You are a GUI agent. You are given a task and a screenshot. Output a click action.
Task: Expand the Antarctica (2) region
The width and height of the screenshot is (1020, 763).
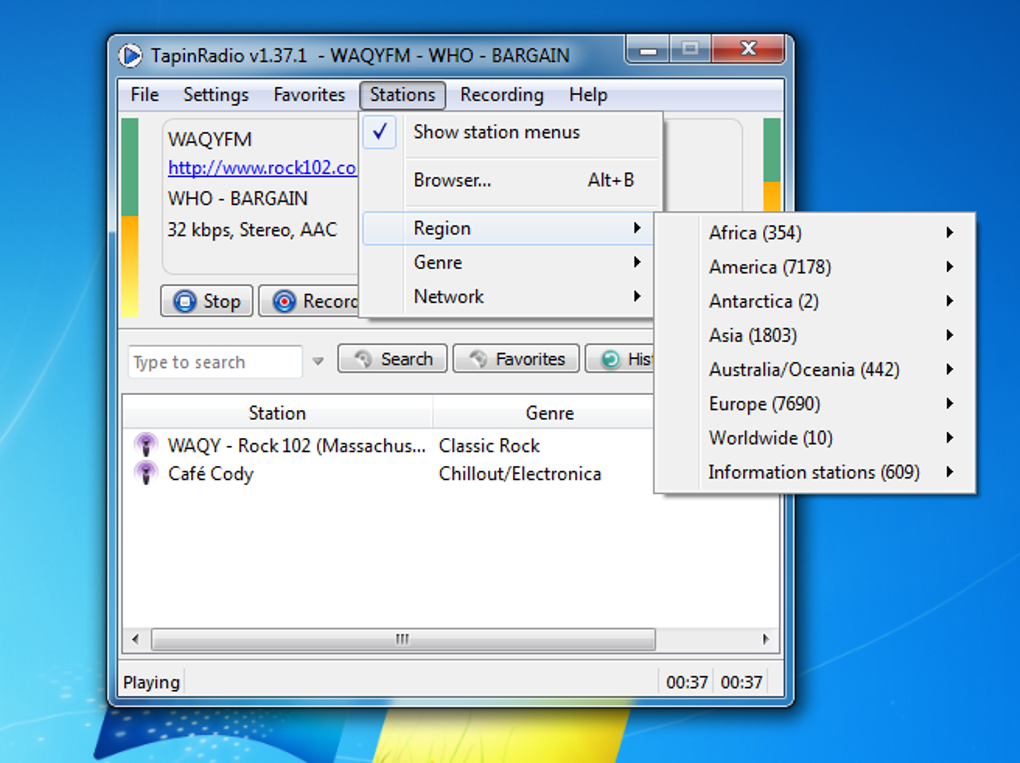[x=814, y=301]
